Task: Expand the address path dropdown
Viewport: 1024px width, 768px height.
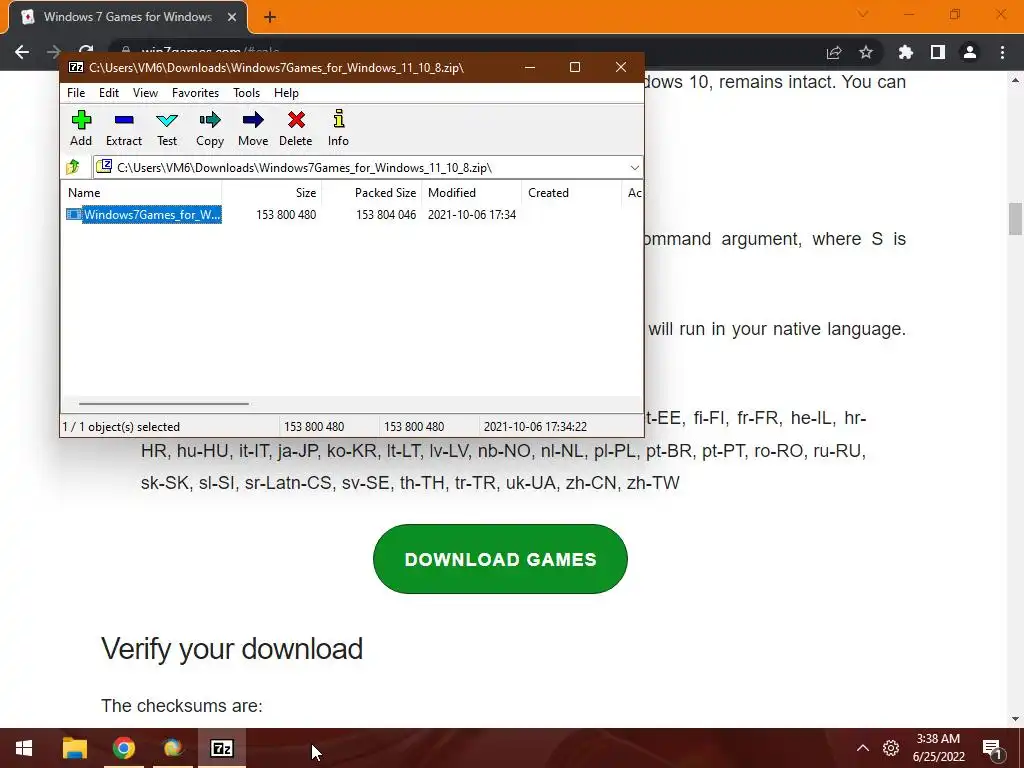Action: (634, 168)
